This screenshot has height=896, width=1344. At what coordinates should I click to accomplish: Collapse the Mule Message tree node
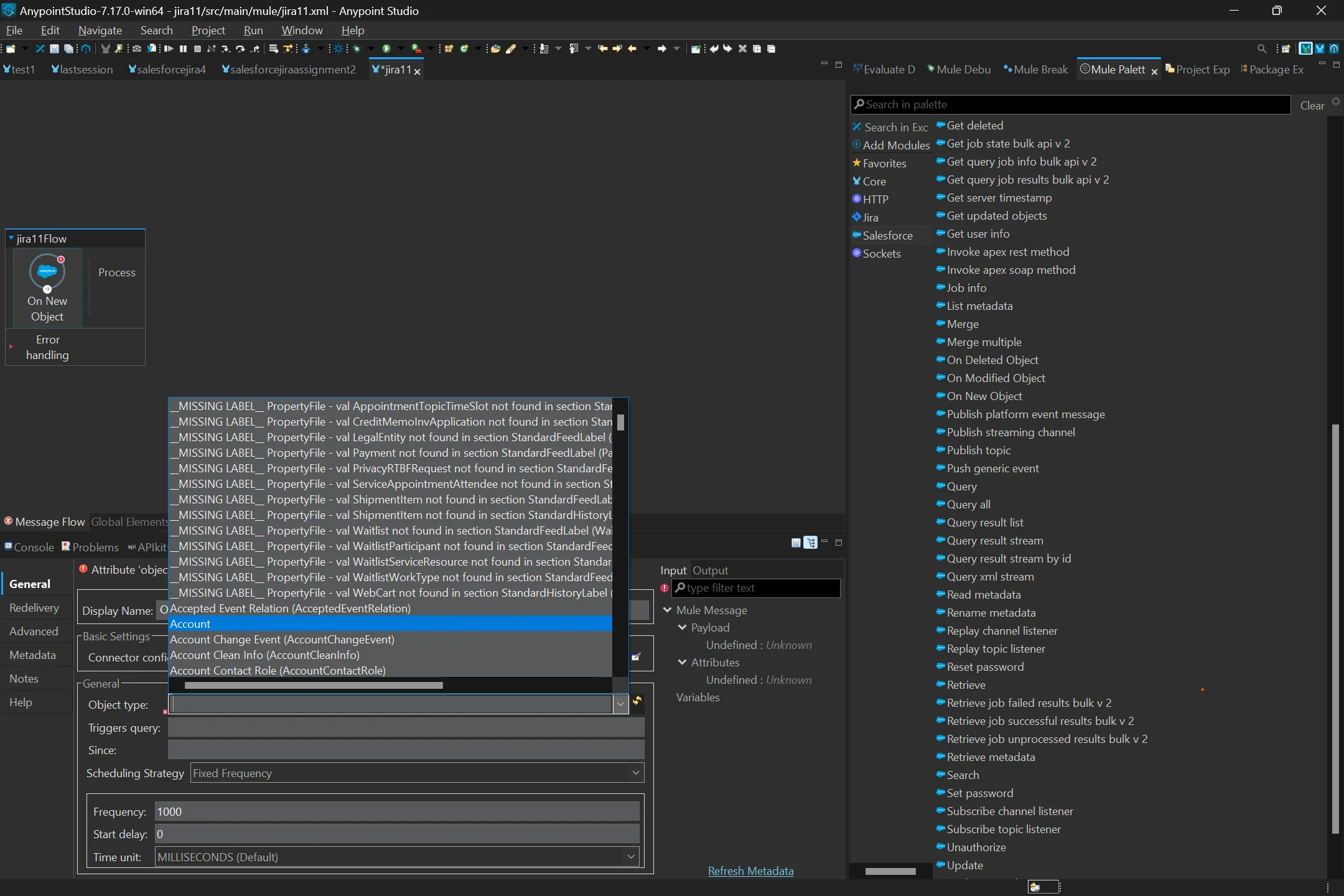[668, 610]
